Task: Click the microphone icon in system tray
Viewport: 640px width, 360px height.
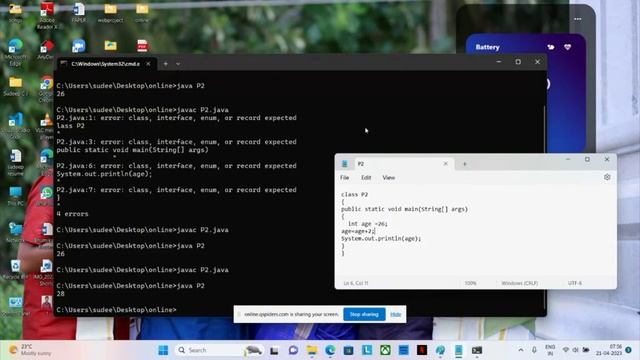Action: 534,350
